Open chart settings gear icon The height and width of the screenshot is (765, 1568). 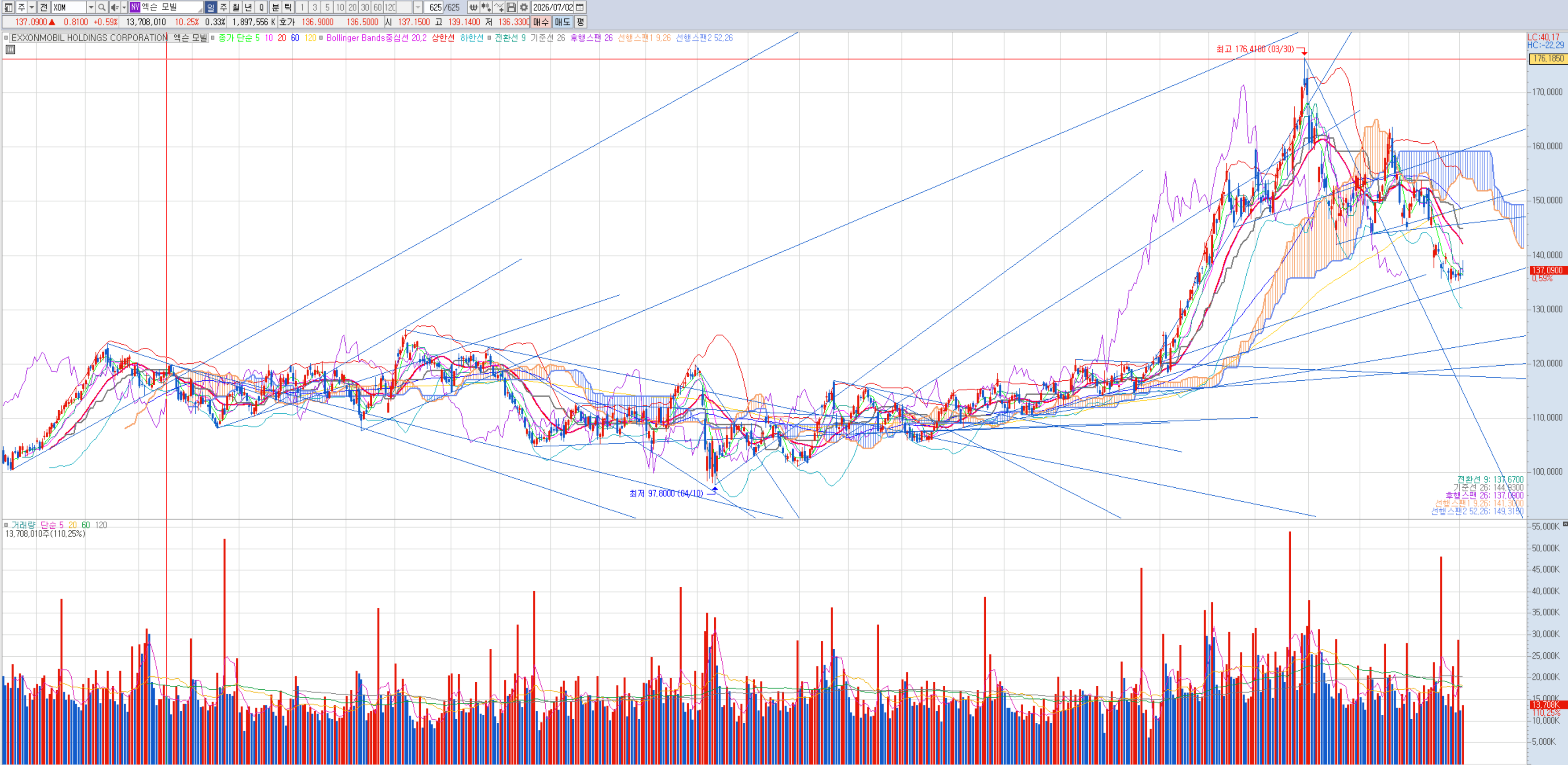tap(524, 7)
